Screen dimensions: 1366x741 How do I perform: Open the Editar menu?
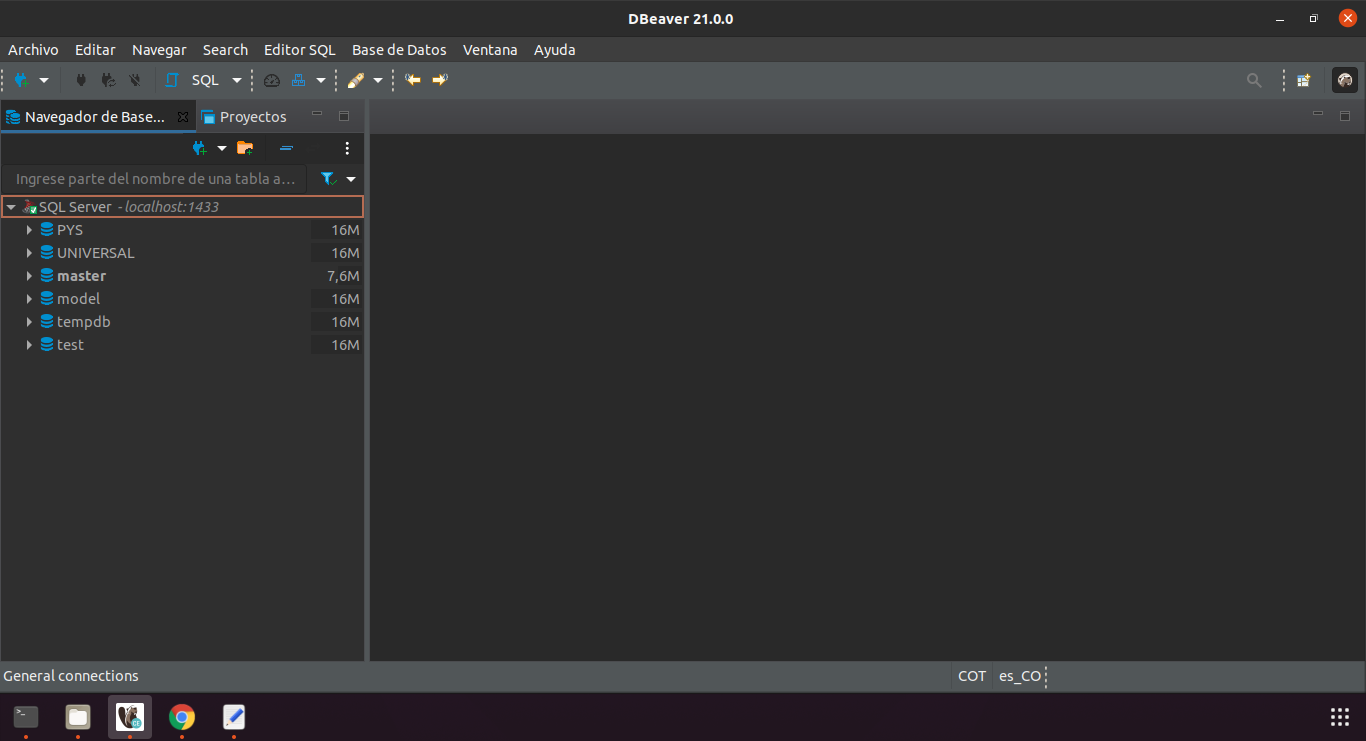pos(95,50)
